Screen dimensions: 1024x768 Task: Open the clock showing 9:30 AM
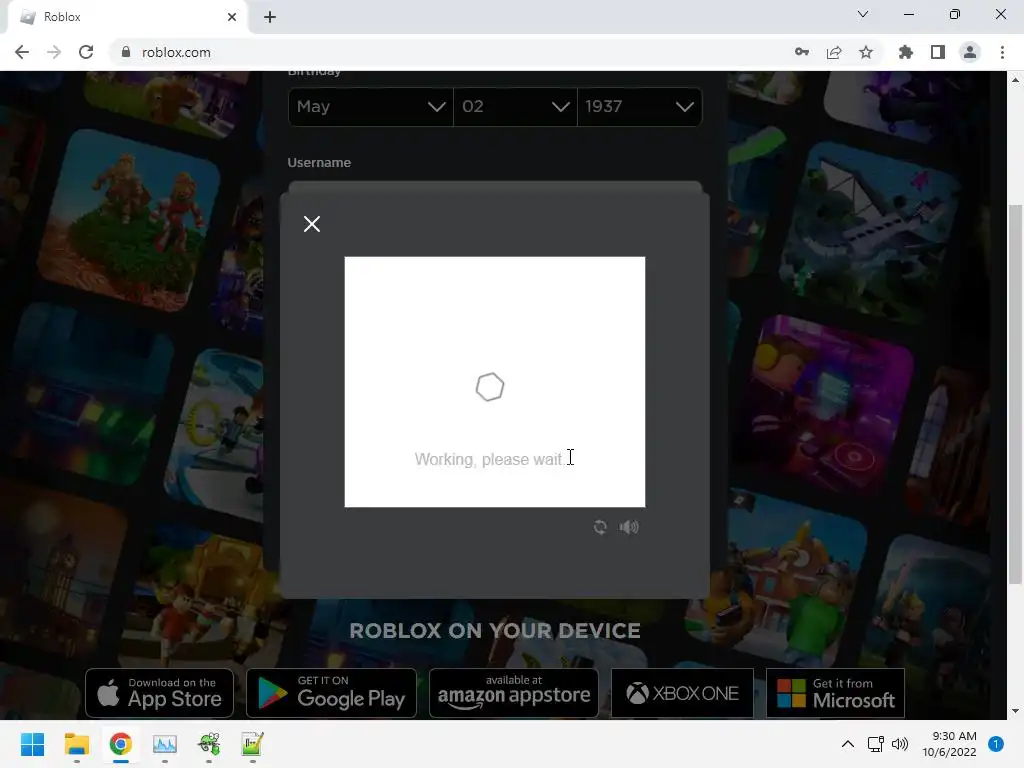[x=949, y=744]
